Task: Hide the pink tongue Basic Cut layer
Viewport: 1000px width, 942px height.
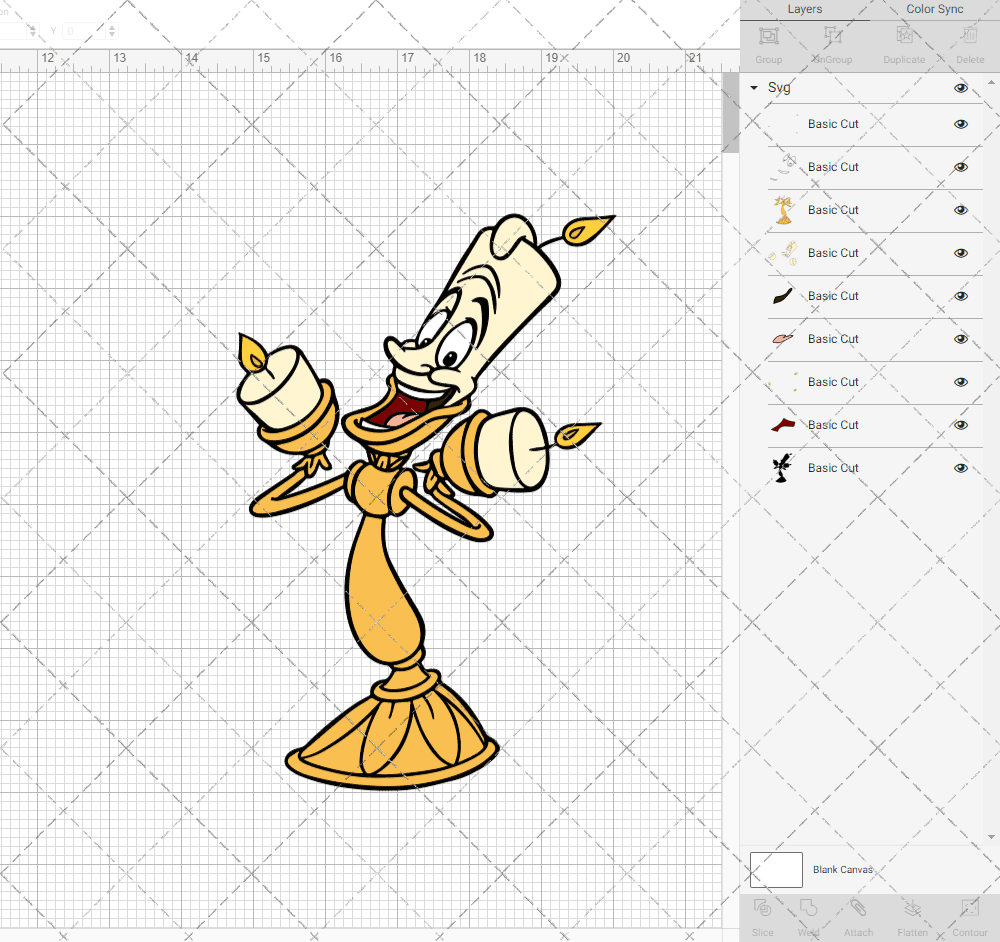Action: point(960,339)
